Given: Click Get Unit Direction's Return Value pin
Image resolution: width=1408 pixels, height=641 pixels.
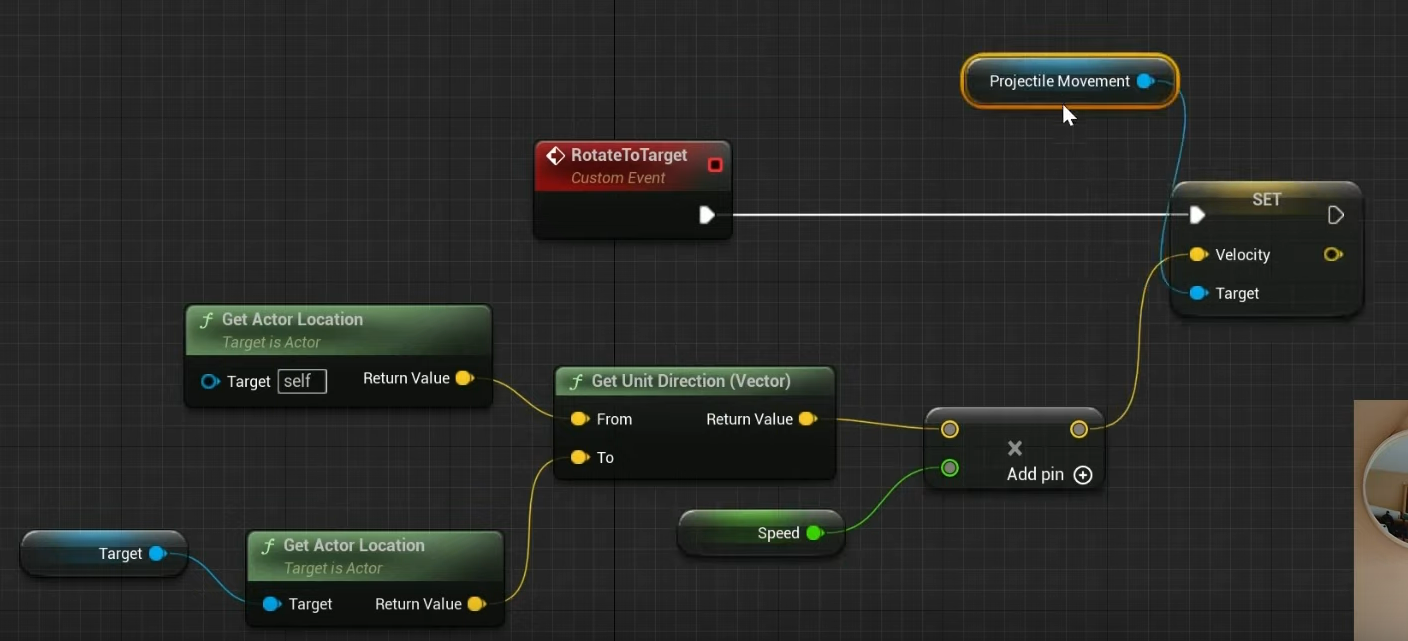Looking at the screenshot, I should tap(808, 419).
